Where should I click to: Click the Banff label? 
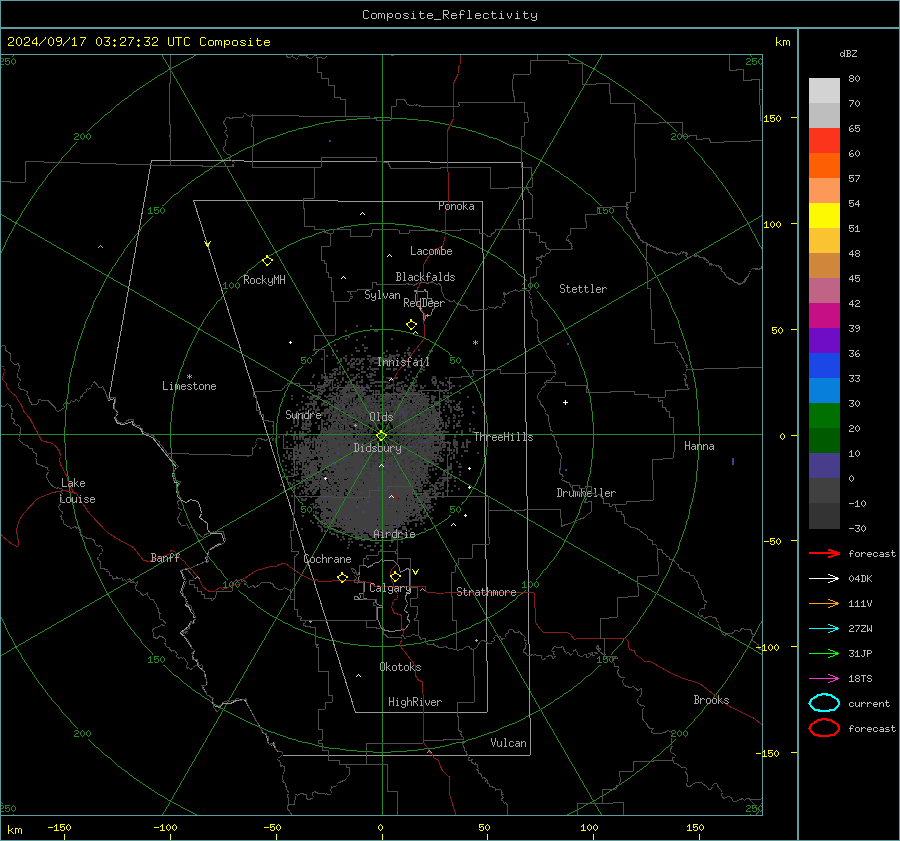coord(165,557)
